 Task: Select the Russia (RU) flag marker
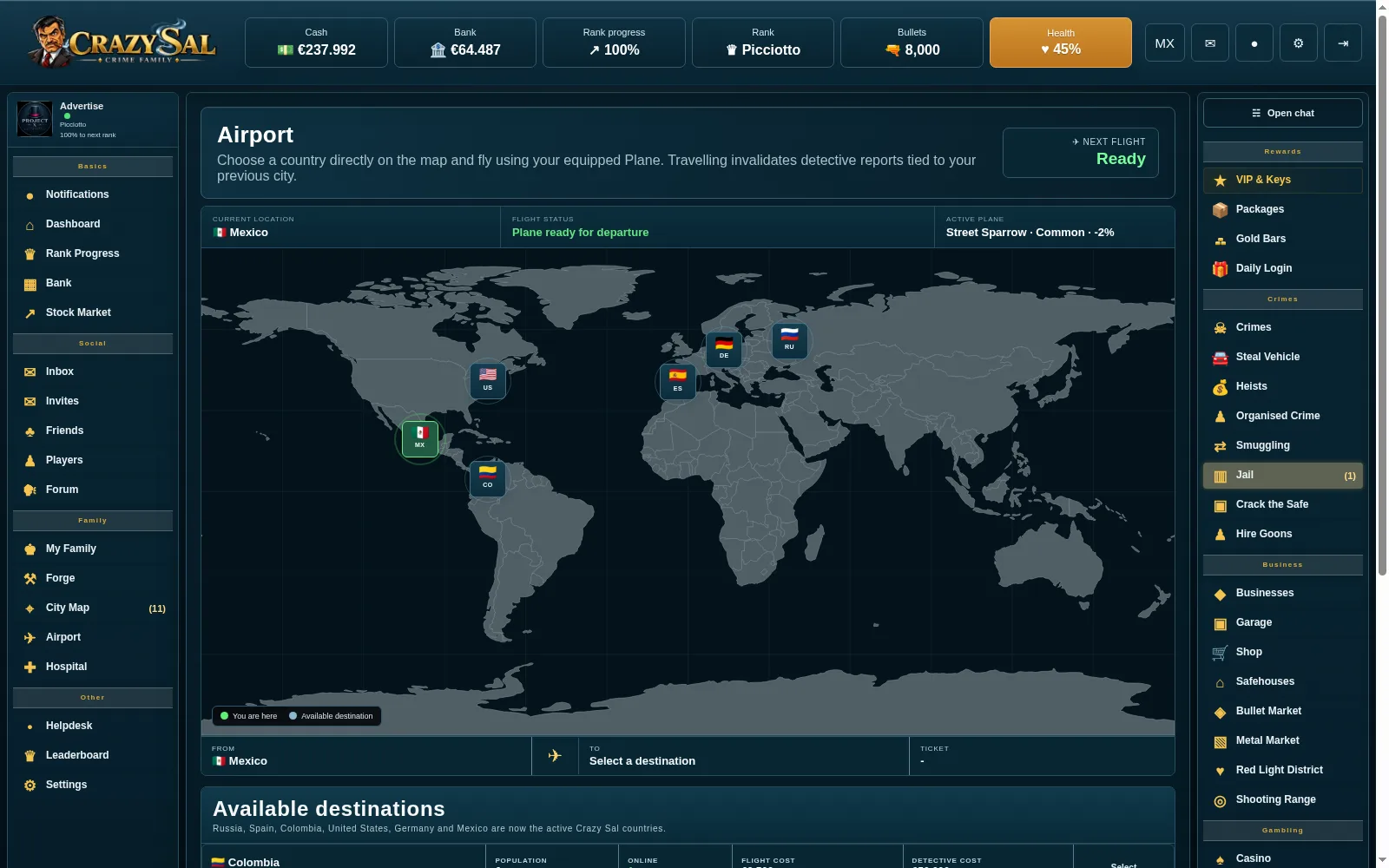[789, 339]
